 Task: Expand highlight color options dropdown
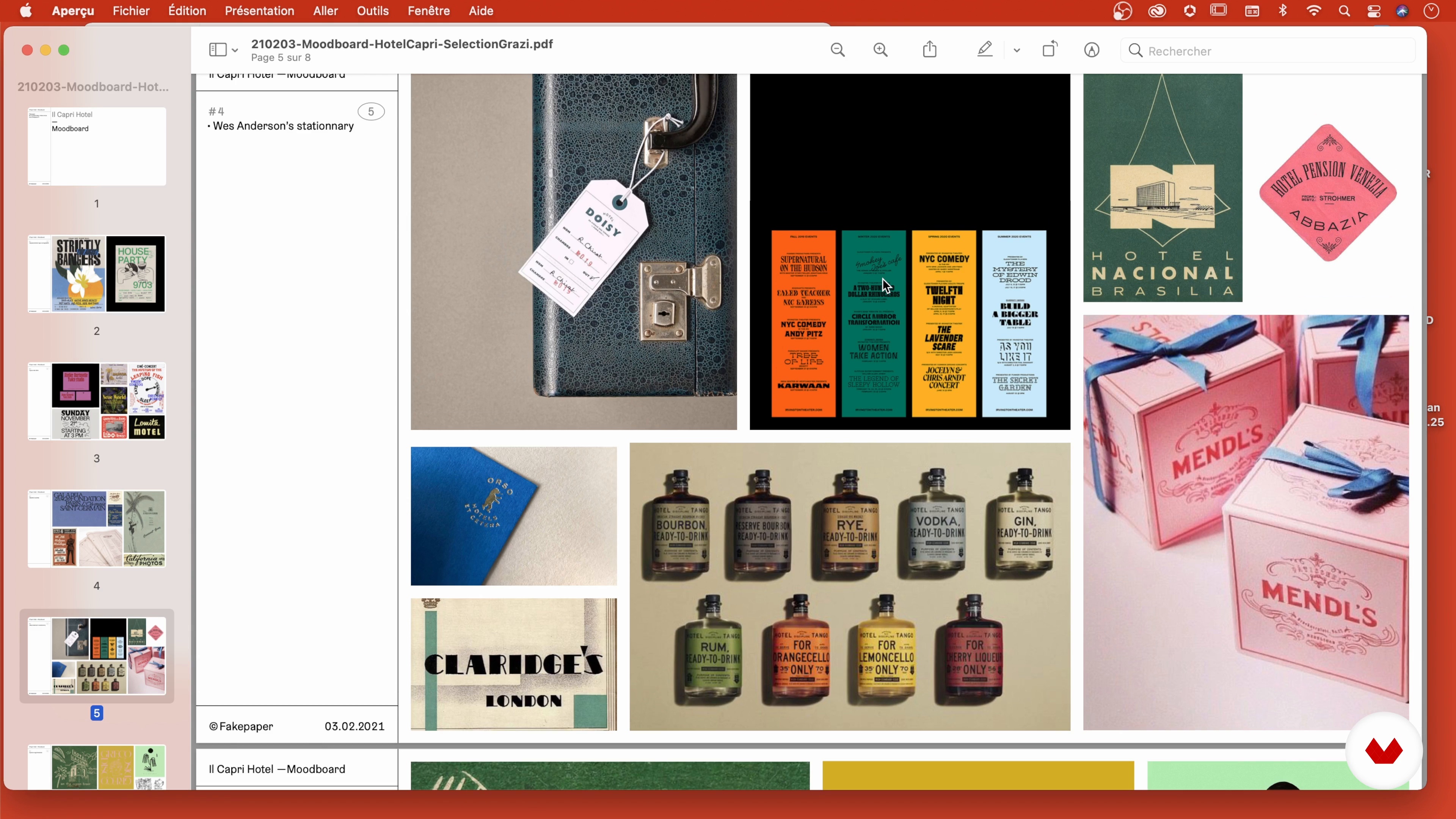point(1017,51)
